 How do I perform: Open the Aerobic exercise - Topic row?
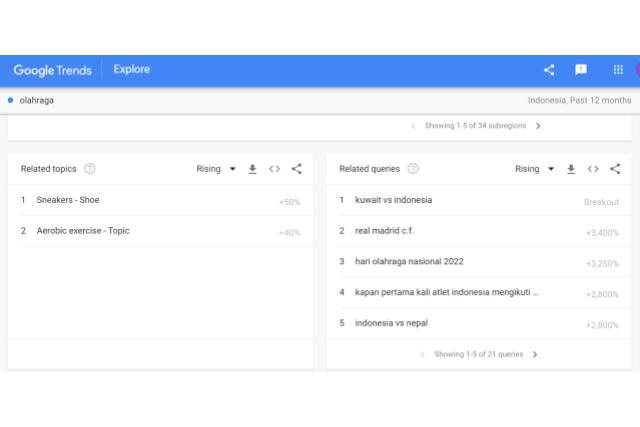(160, 231)
